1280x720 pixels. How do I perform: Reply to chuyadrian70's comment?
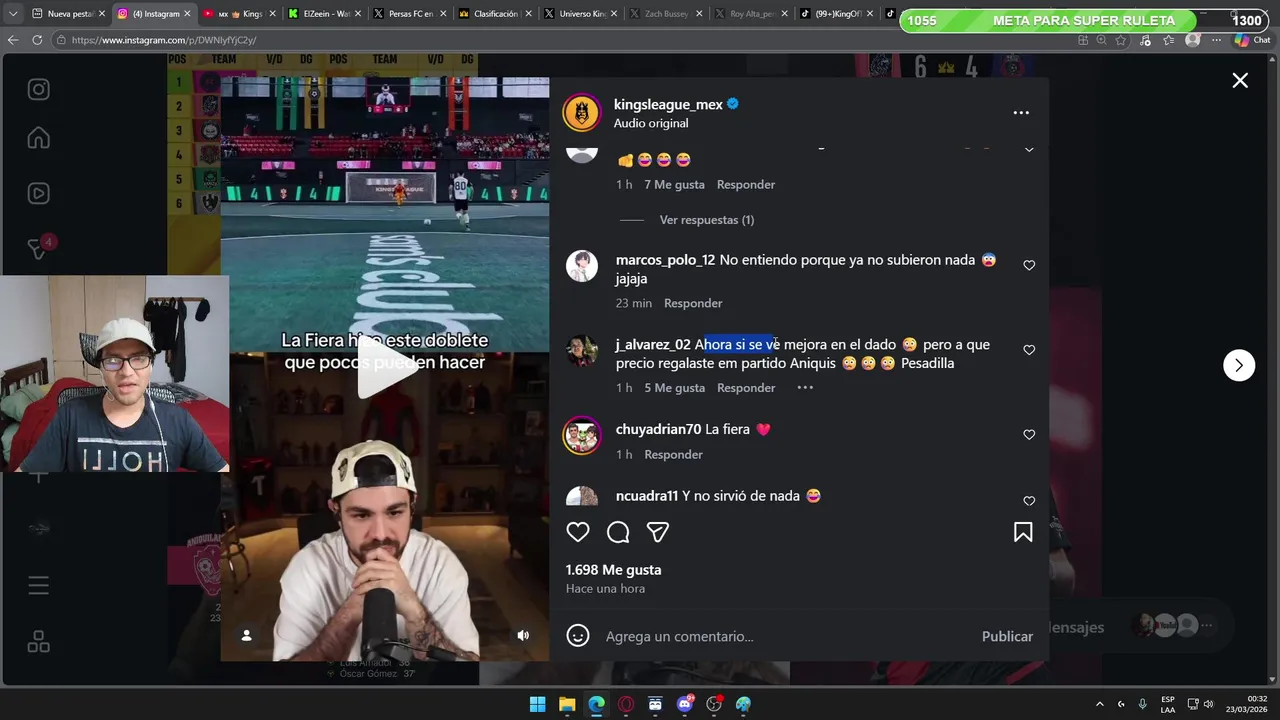[673, 454]
